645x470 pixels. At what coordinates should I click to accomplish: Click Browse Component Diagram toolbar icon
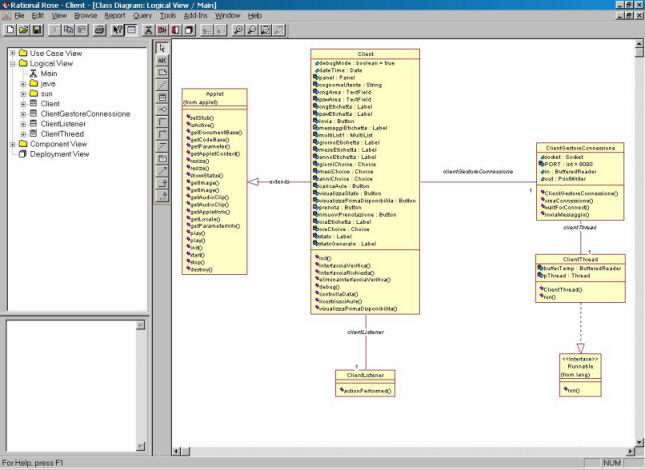(176, 30)
